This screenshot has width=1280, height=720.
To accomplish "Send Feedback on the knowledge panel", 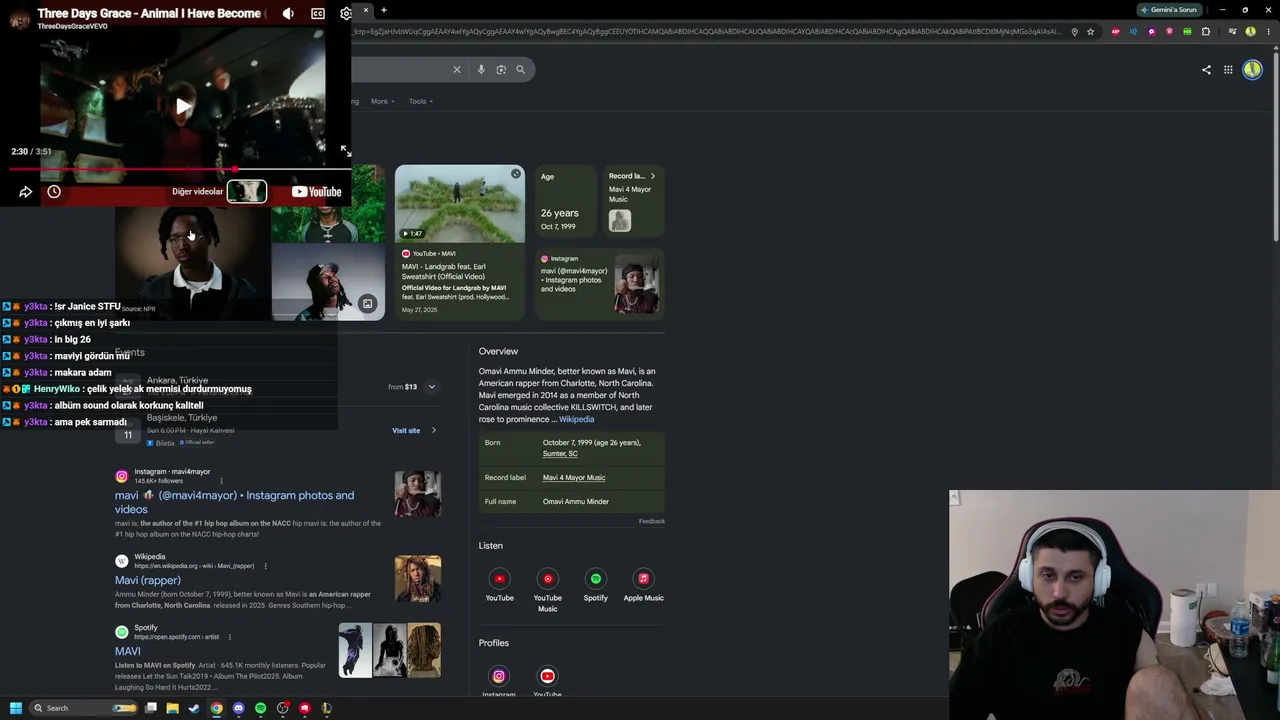I will (652, 521).
